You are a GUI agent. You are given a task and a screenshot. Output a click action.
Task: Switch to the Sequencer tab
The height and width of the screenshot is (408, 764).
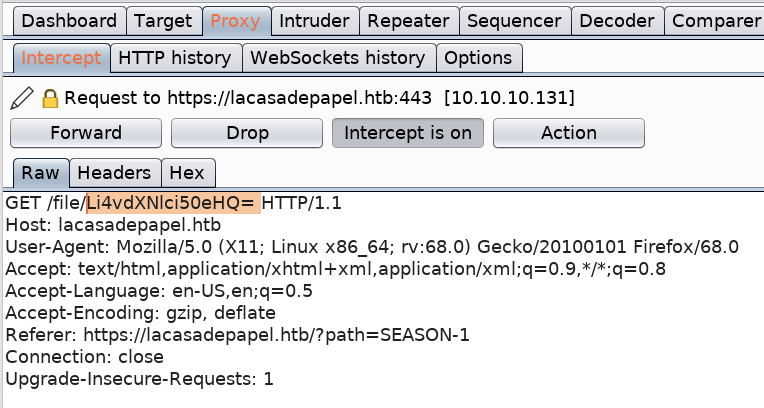click(516, 20)
